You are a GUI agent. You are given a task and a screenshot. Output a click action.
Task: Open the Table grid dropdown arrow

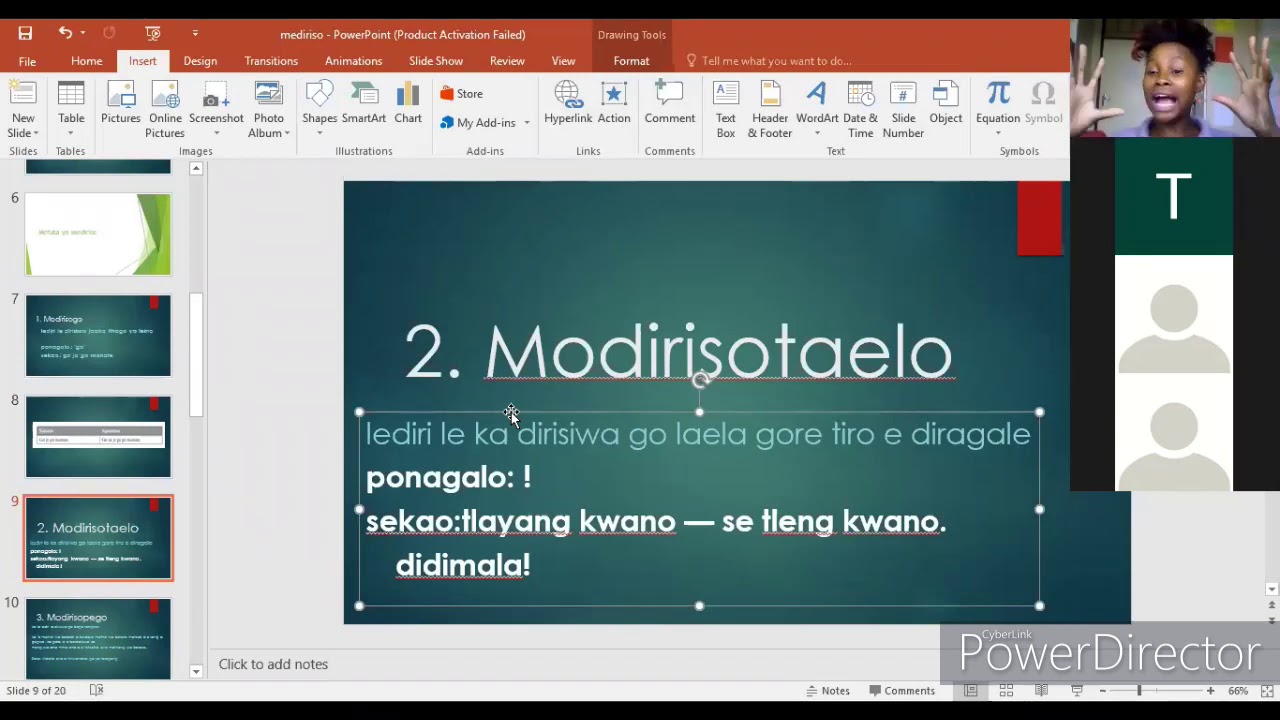pos(71,133)
